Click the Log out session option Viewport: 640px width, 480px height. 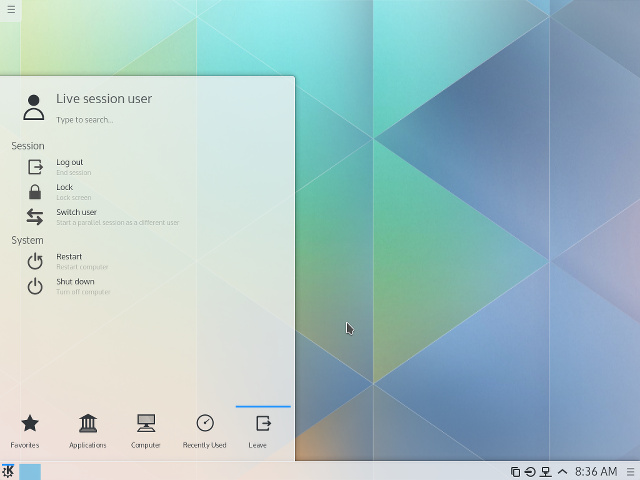70,166
